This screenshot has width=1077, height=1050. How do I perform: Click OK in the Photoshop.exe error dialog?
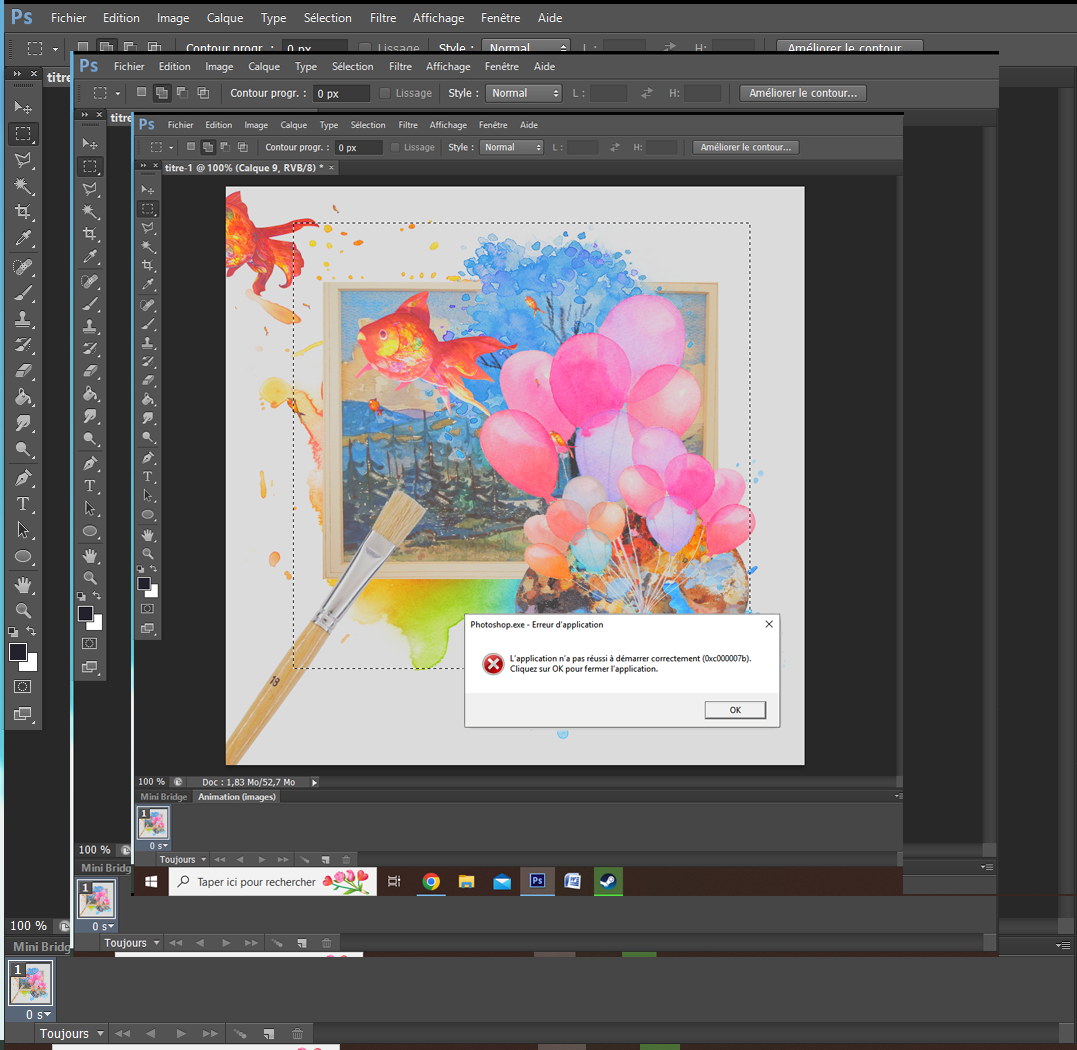pos(735,710)
